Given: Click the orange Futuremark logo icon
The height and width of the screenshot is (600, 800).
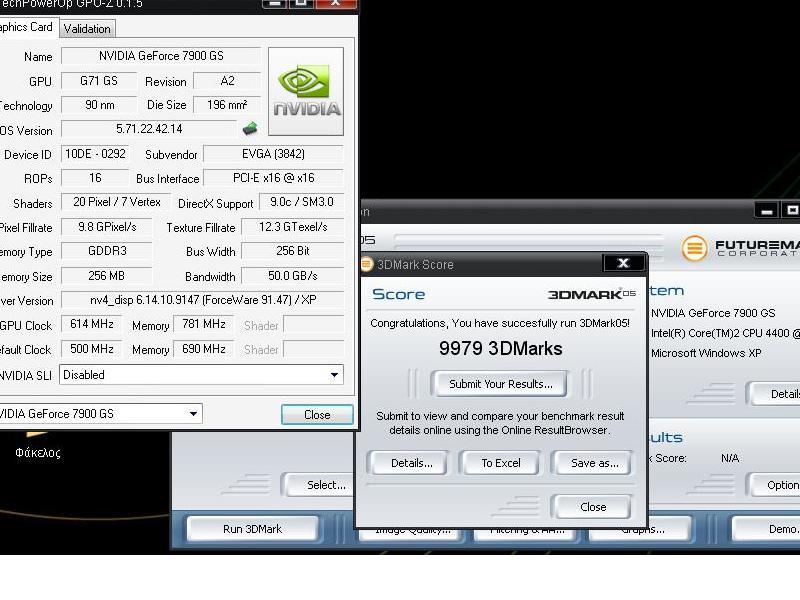Looking at the screenshot, I should 694,248.
